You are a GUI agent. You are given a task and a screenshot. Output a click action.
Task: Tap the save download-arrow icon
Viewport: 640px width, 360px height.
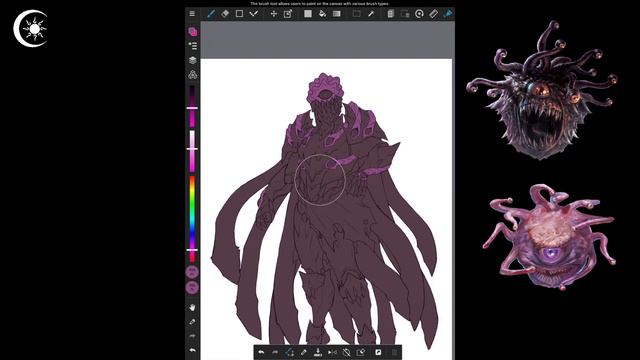[x=318, y=352]
